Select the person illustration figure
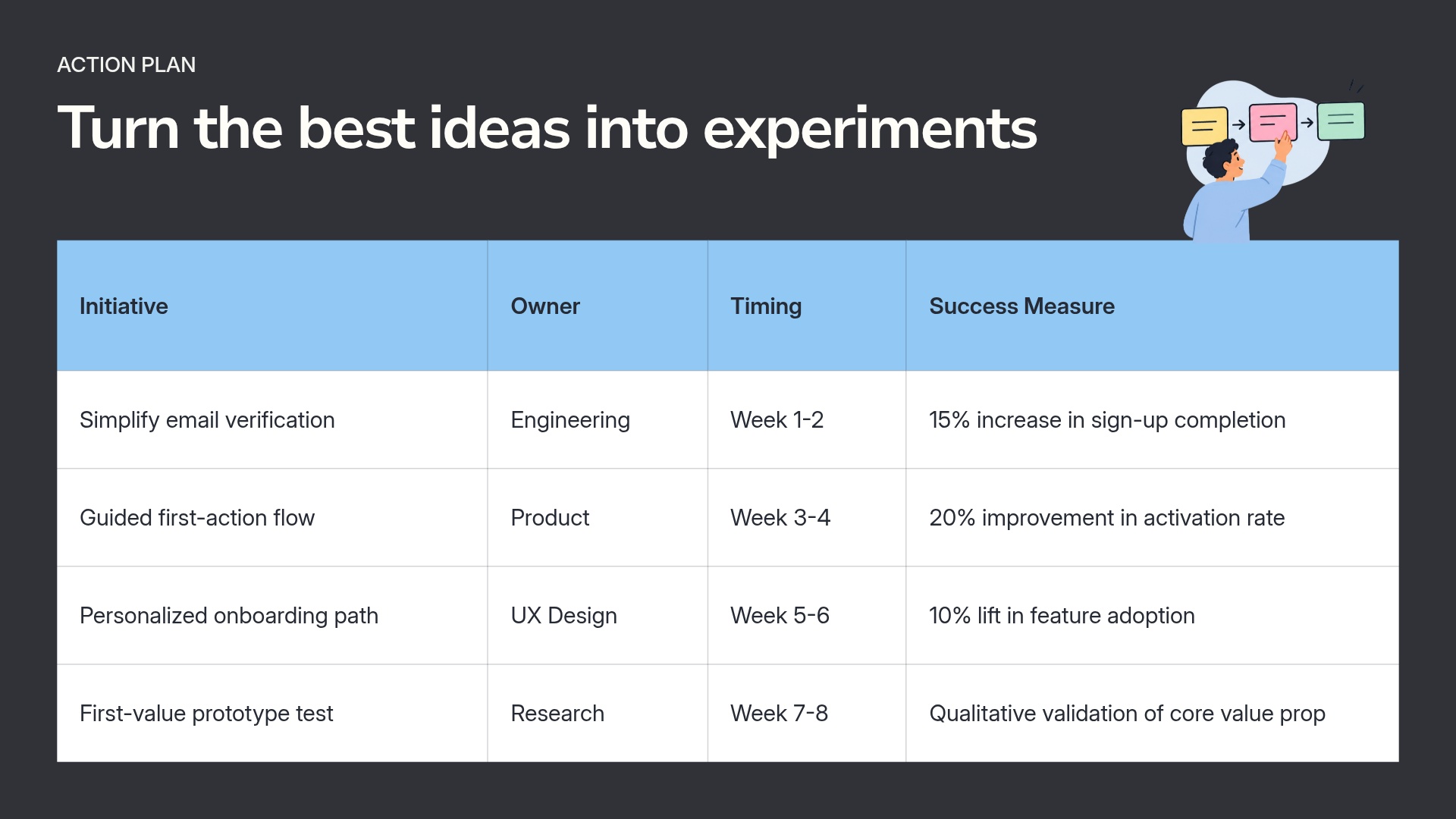Image resolution: width=1456 pixels, height=819 pixels. pyautogui.click(x=1236, y=188)
